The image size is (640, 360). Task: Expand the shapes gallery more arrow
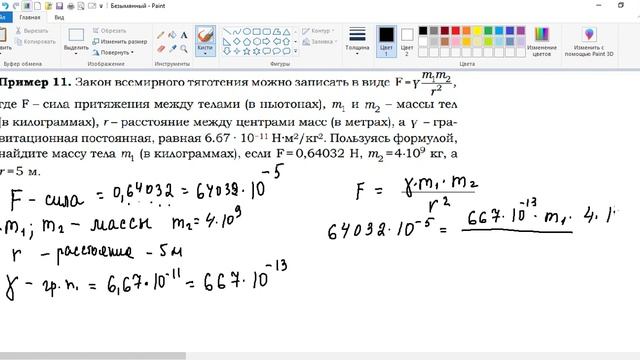pos(296,51)
